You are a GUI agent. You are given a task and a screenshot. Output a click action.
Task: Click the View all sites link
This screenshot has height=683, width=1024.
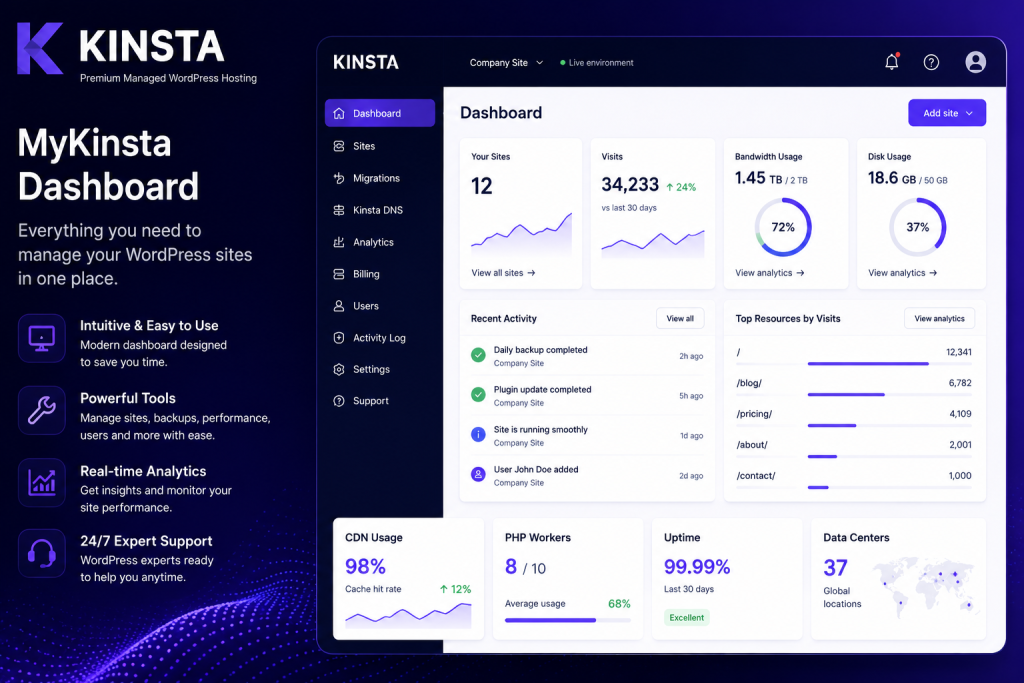click(x=503, y=273)
